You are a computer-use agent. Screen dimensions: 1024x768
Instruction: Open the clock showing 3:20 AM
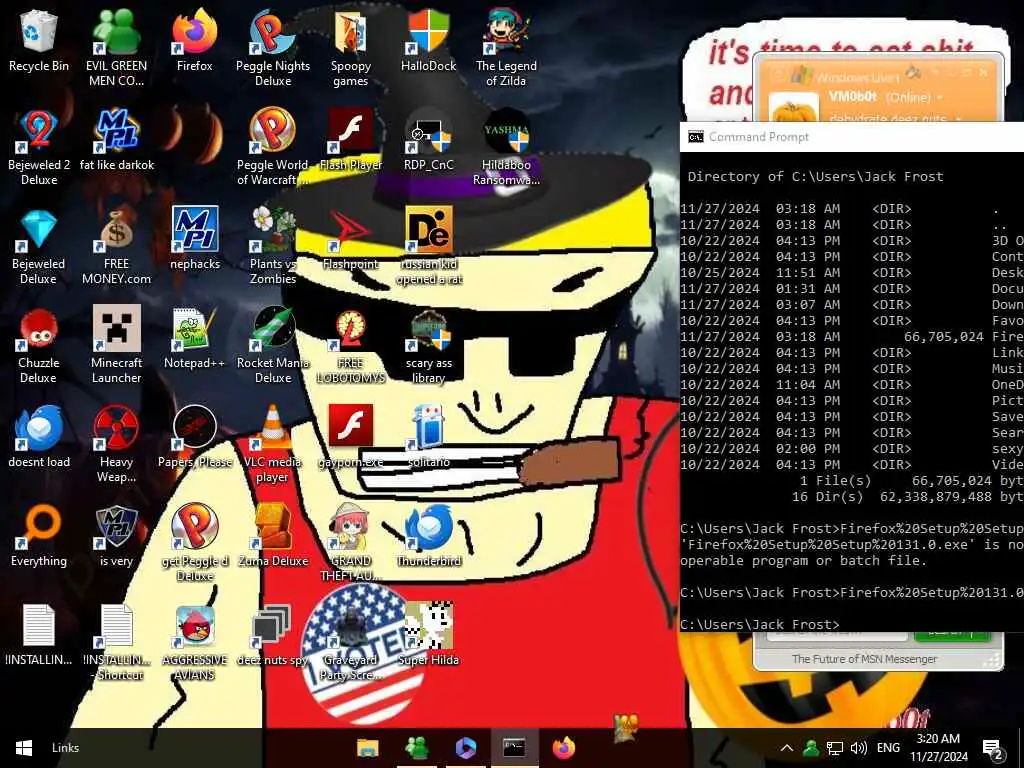[938, 748]
